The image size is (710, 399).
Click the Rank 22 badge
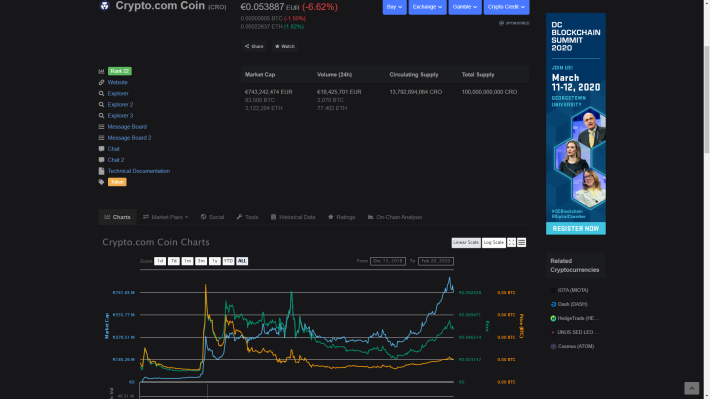click(x=120, y=71)
